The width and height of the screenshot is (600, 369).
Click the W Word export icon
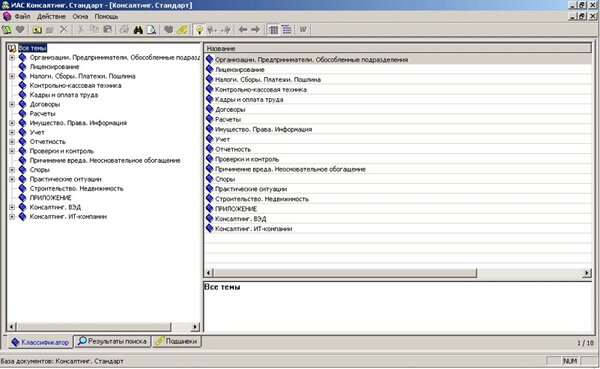click(x=303, y=29)
